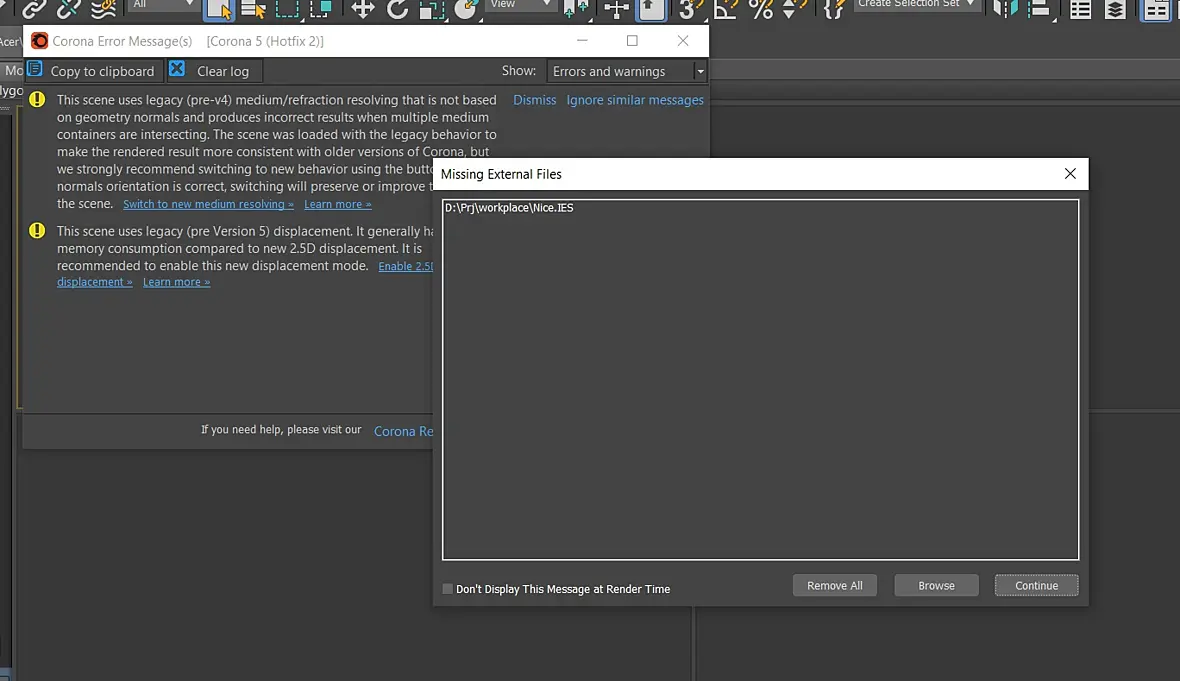Viewport: 1180px width, 681px height.
Task: Click the Remove All button
Action: coord(835,585)
